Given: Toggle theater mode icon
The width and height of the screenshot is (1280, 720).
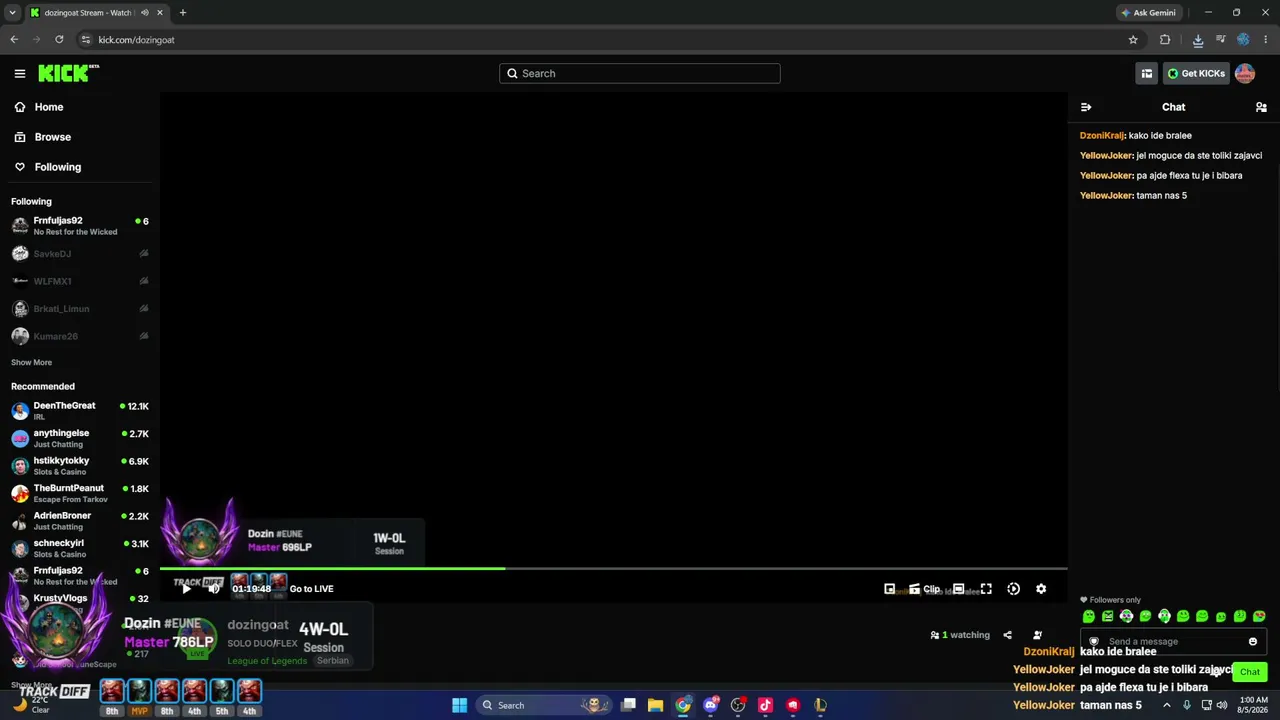Looking at the screenshot, I should [958, 589].
